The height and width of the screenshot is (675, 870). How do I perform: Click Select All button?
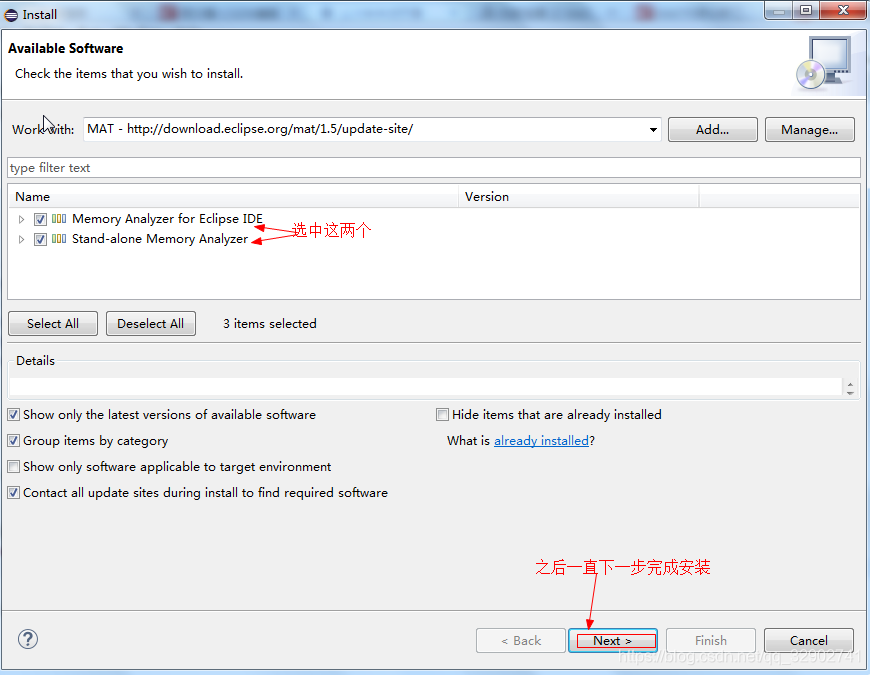(53, 323)
